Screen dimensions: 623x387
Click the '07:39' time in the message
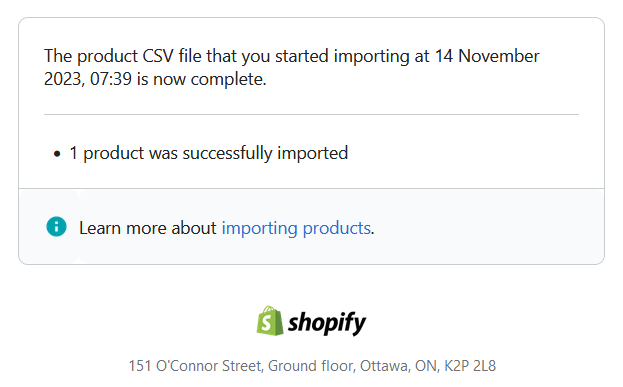click(x=111, y=79)
